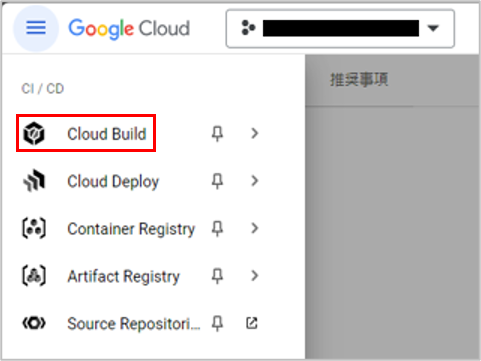Image resolution: width=481 pixels, height=361 pixels.
Task: Pin Cloud Deploy to the menu
Action: (x=217, y=181)
